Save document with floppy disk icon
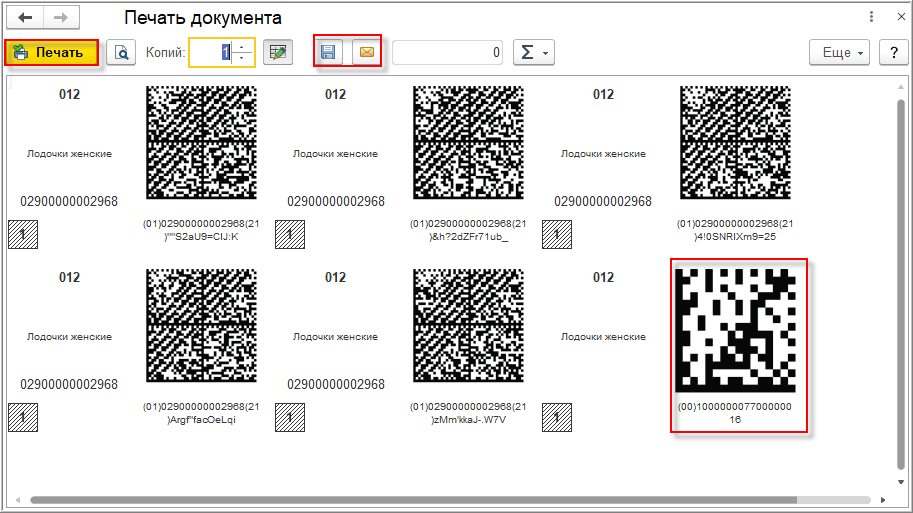This screenshot has width=913, height=513. coord(328,52)
